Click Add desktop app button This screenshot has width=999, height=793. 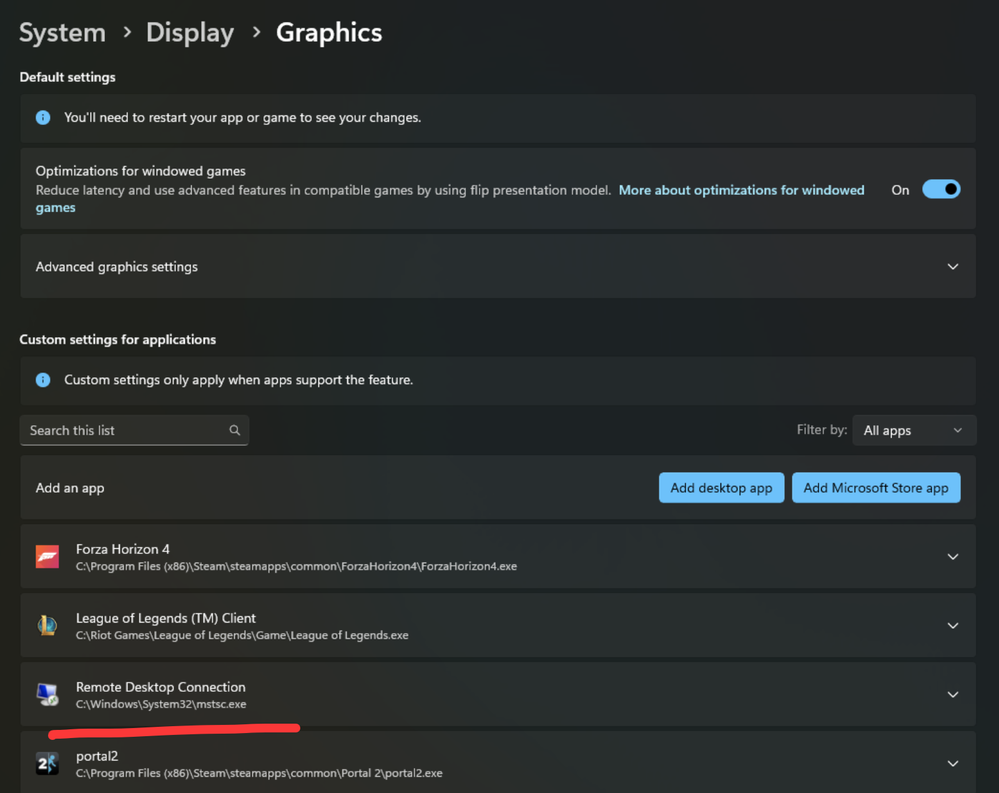(x=721, y=488)
